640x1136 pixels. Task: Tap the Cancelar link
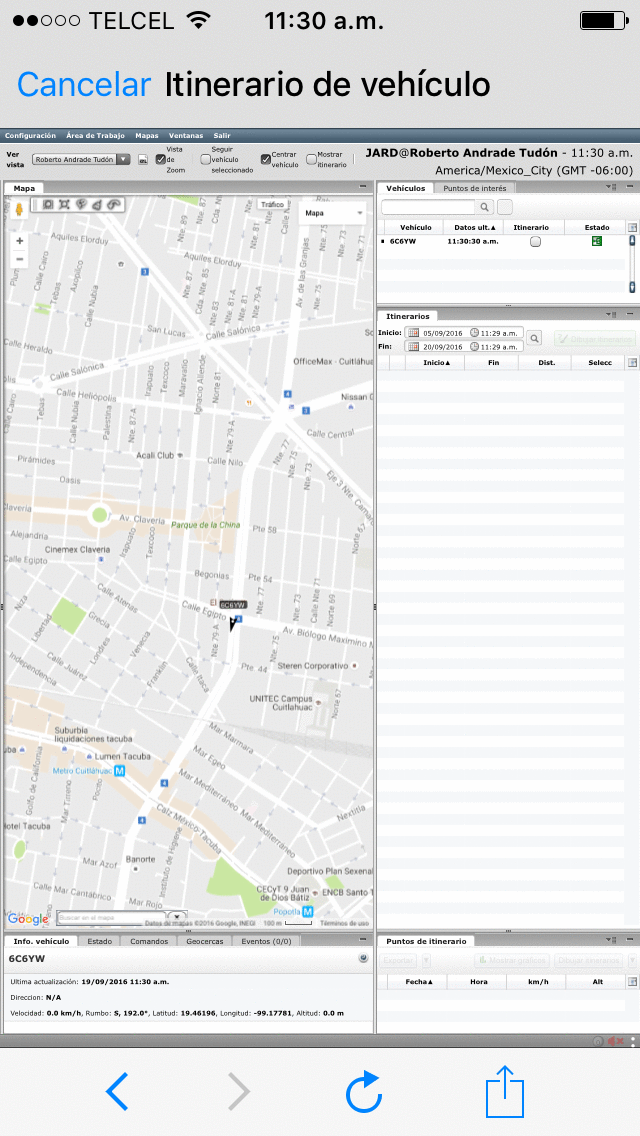[84, 85]
